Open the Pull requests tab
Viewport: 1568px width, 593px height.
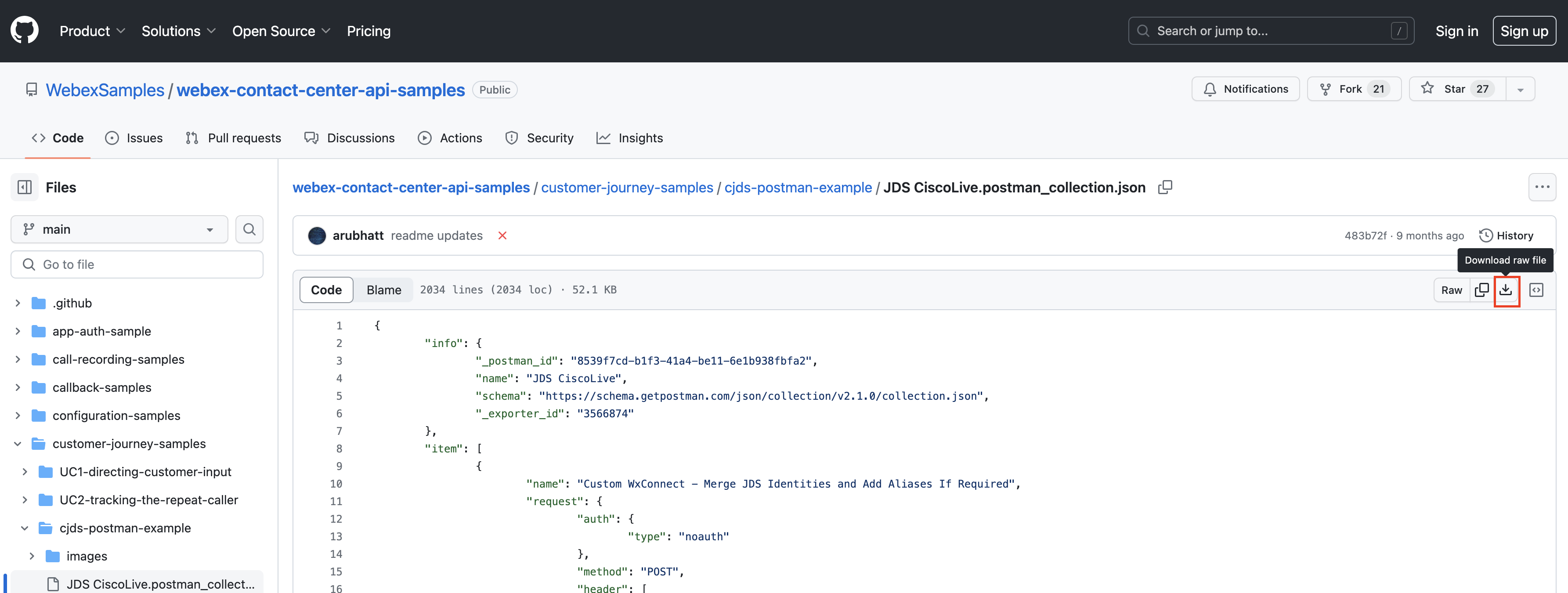pos(233,138)
